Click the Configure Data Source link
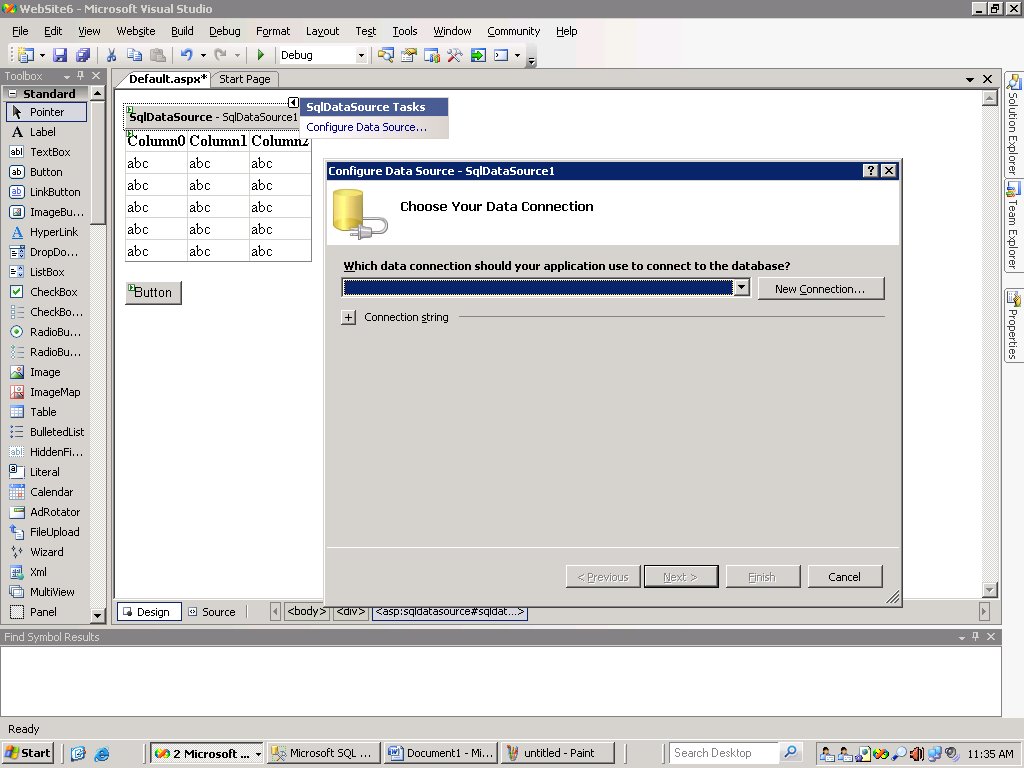Screen dimensions: 1024x768 tap(366, 127)
